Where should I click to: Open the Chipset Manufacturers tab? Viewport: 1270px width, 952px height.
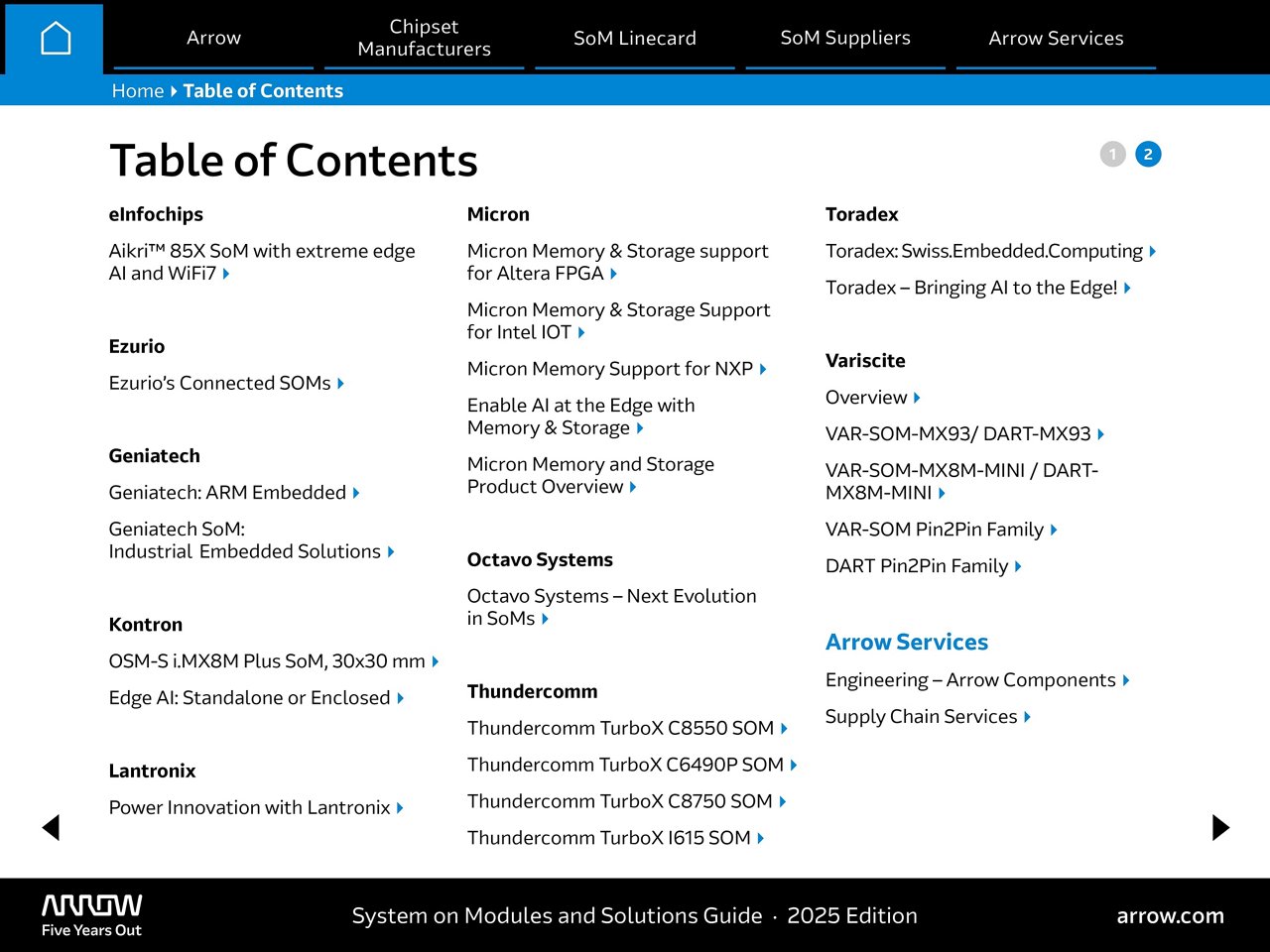[424, 38]
